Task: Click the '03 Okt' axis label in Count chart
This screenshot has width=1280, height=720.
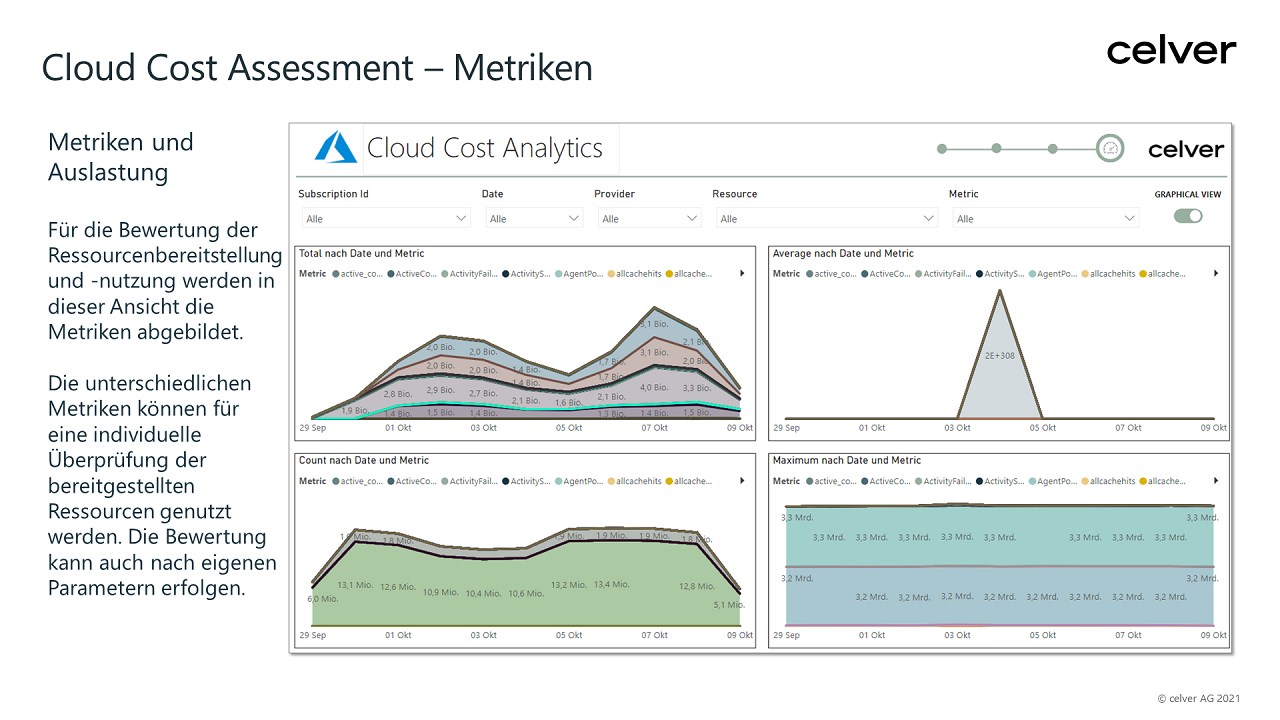Action: 483,635
